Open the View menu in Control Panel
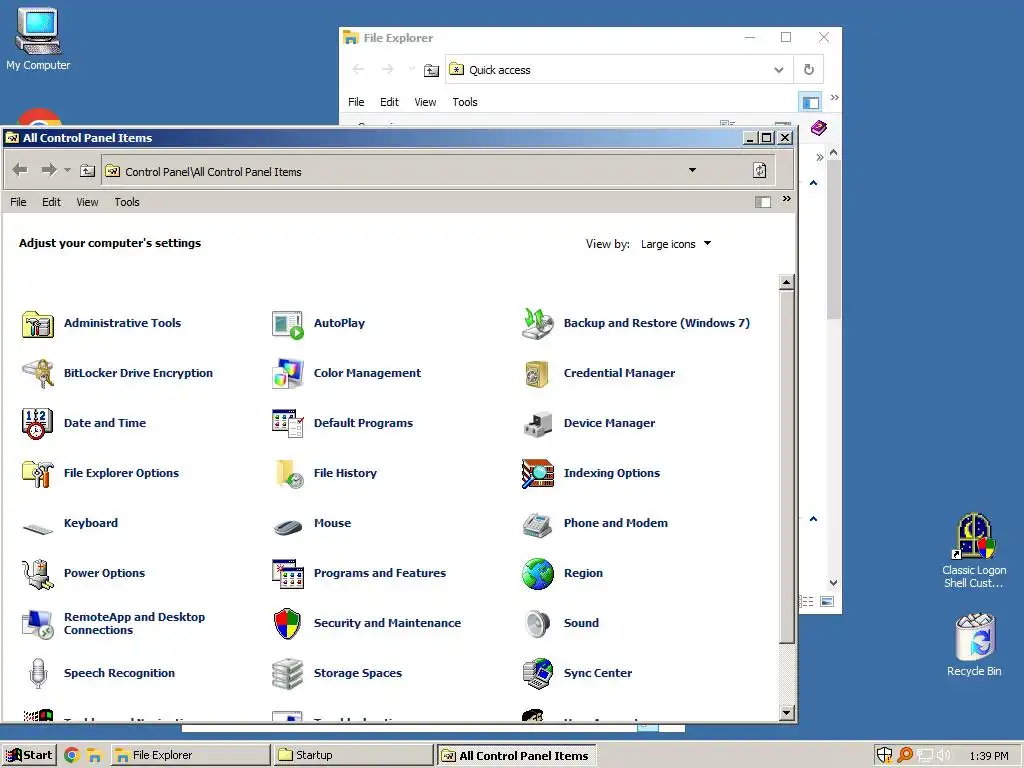The height and width of the screenshot is (768, 1024). pos(88,202)
